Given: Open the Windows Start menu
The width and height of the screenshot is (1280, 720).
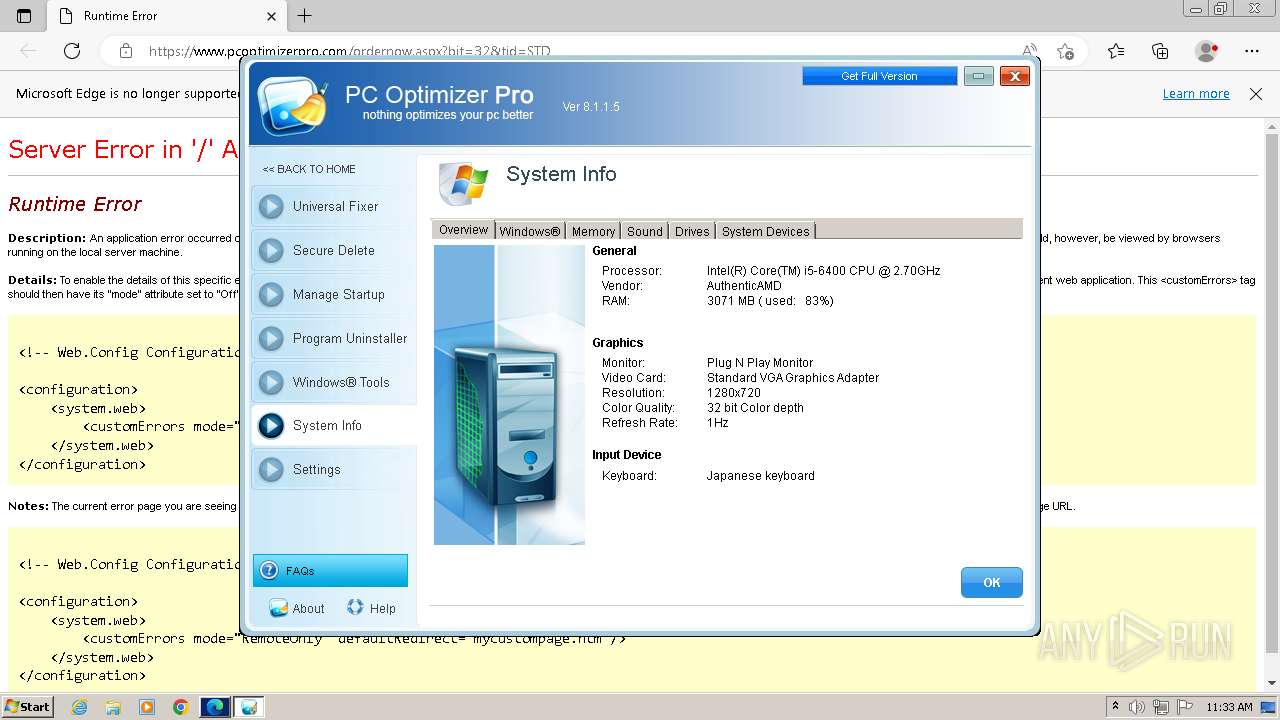Looking at the screenshot, I should point(27,706).
